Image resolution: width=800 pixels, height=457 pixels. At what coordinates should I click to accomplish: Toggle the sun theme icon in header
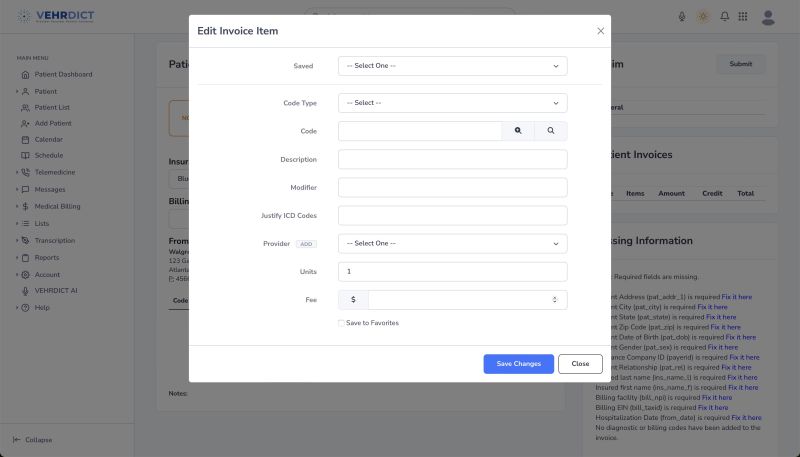[703, 16]
